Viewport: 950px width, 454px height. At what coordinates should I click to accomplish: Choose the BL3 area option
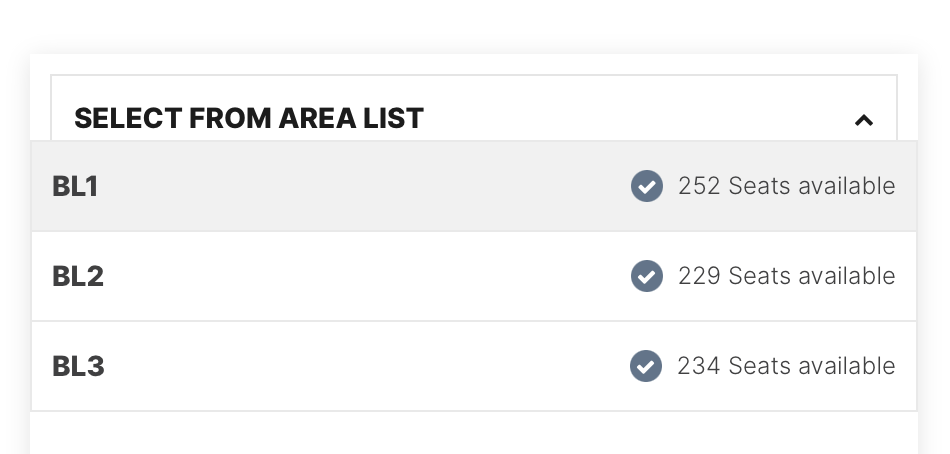click(x=474, y=366)
